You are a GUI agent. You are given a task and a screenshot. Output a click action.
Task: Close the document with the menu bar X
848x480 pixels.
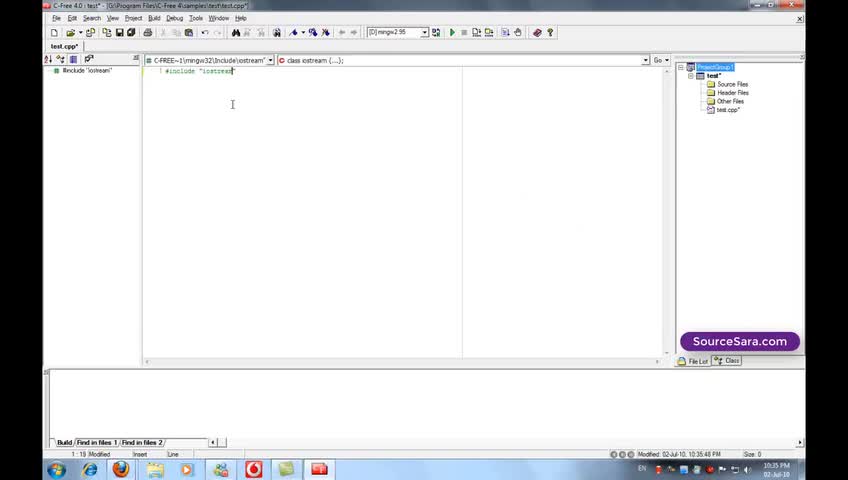coord(800,19)
